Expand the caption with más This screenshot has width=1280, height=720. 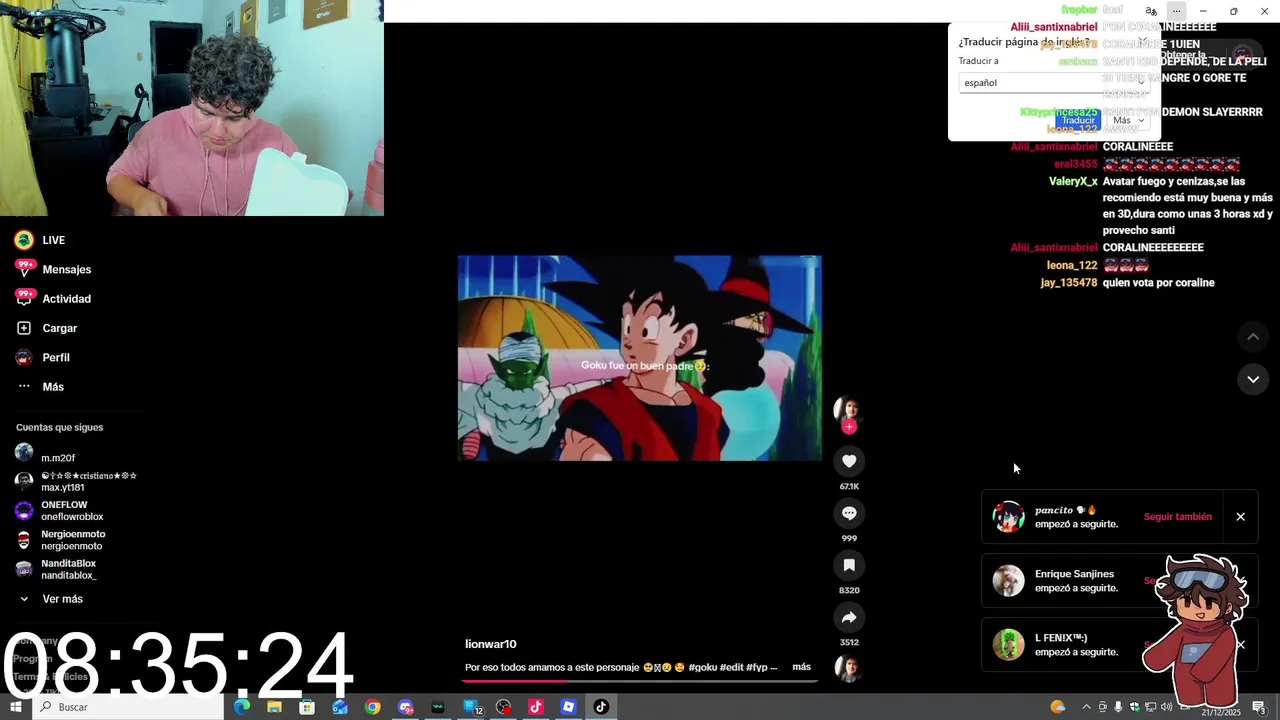[x=801, y=667]
